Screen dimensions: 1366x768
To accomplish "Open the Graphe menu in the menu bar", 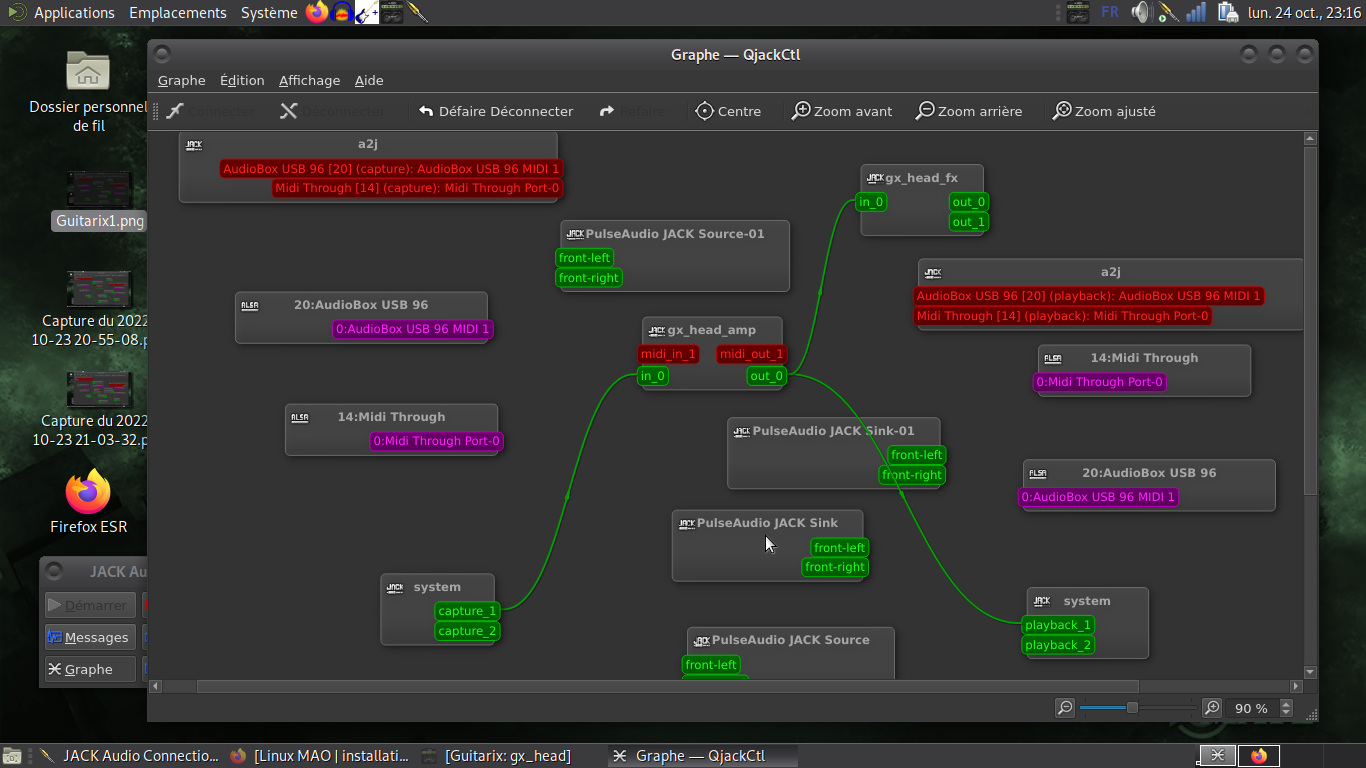I will (x=181, y=80).
